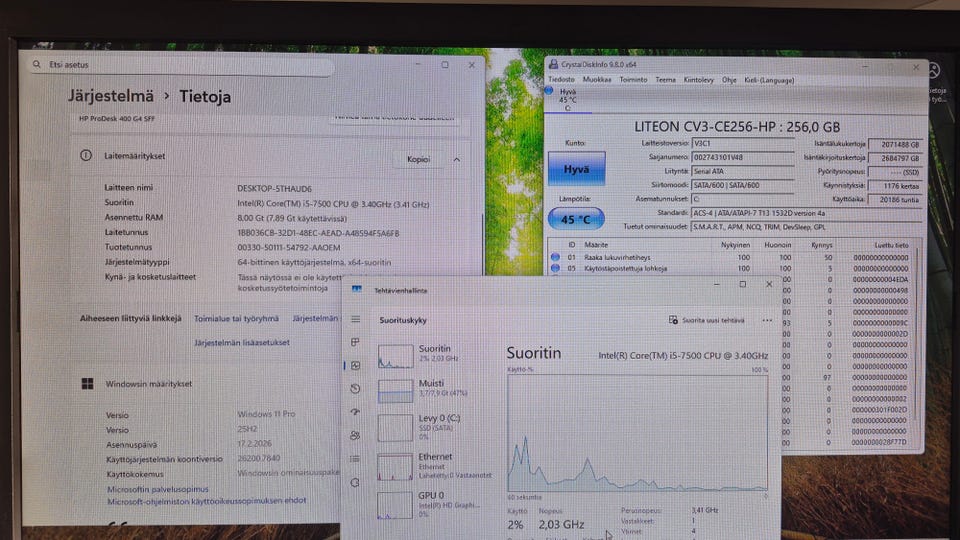Open the three-dots more options in Task Manager
The image size is (960, 540).
(767, 320)
